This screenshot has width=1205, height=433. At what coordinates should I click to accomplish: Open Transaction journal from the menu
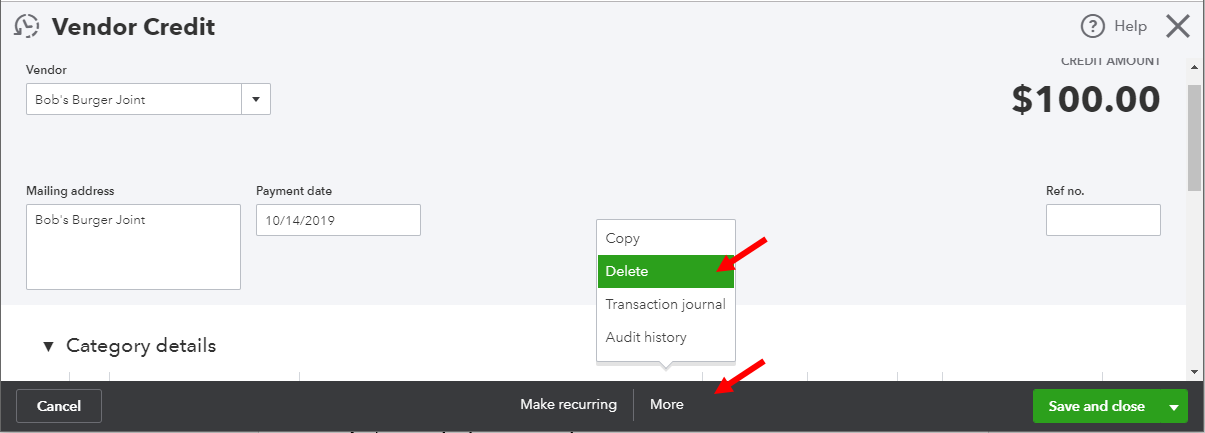pos(666,304)
